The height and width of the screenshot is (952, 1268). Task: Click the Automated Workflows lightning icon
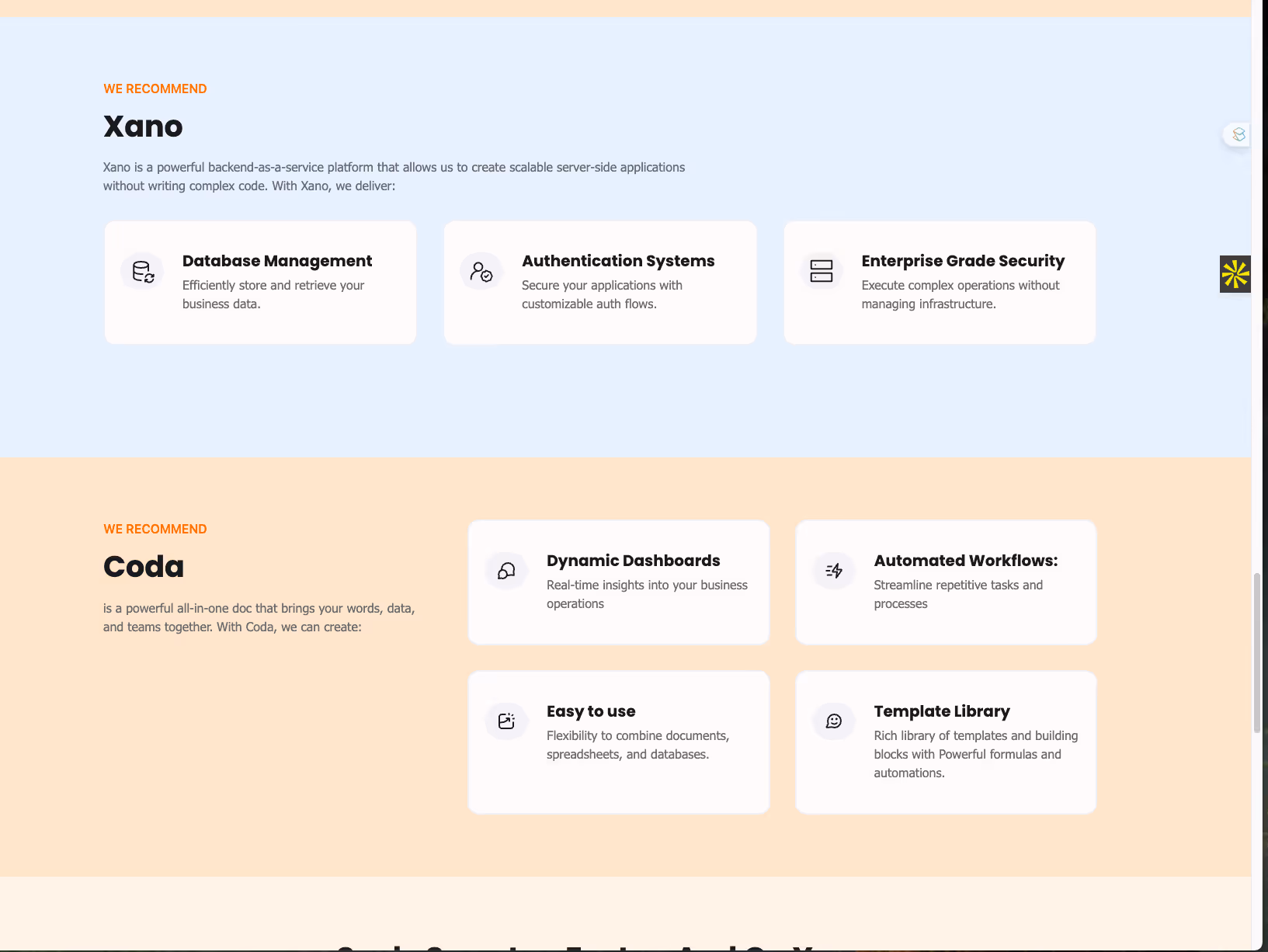[x=834, y=572]
